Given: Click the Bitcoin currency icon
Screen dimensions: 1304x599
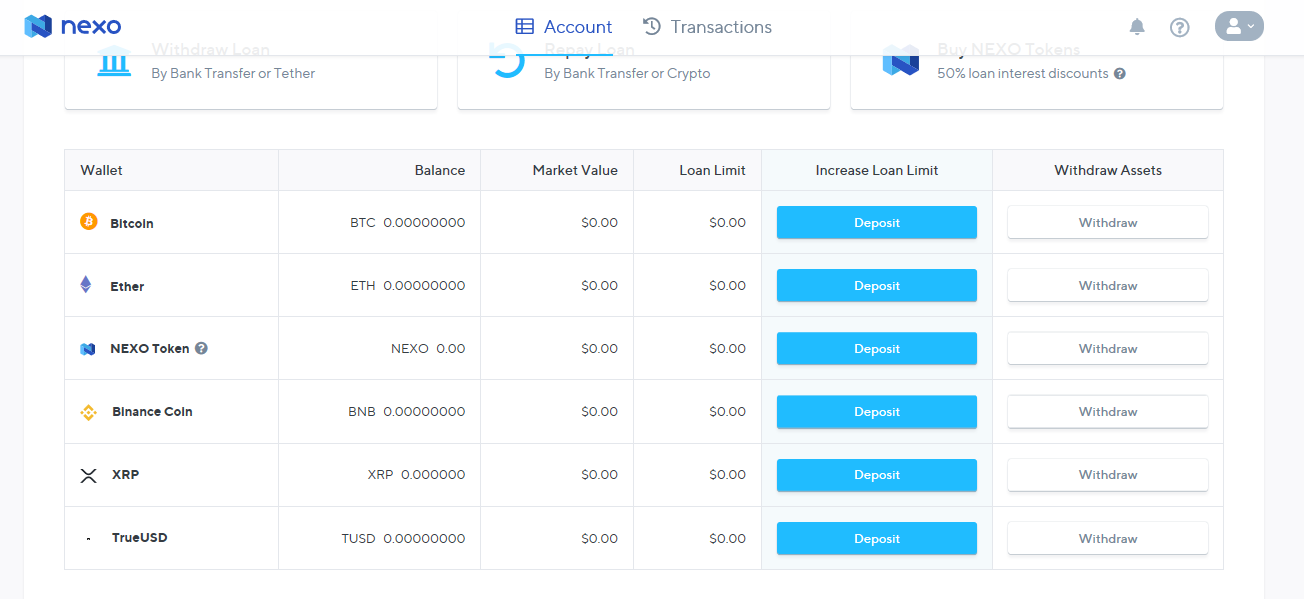Looking at the screenshot, I should pyautogui.click(x=88, y=222).
